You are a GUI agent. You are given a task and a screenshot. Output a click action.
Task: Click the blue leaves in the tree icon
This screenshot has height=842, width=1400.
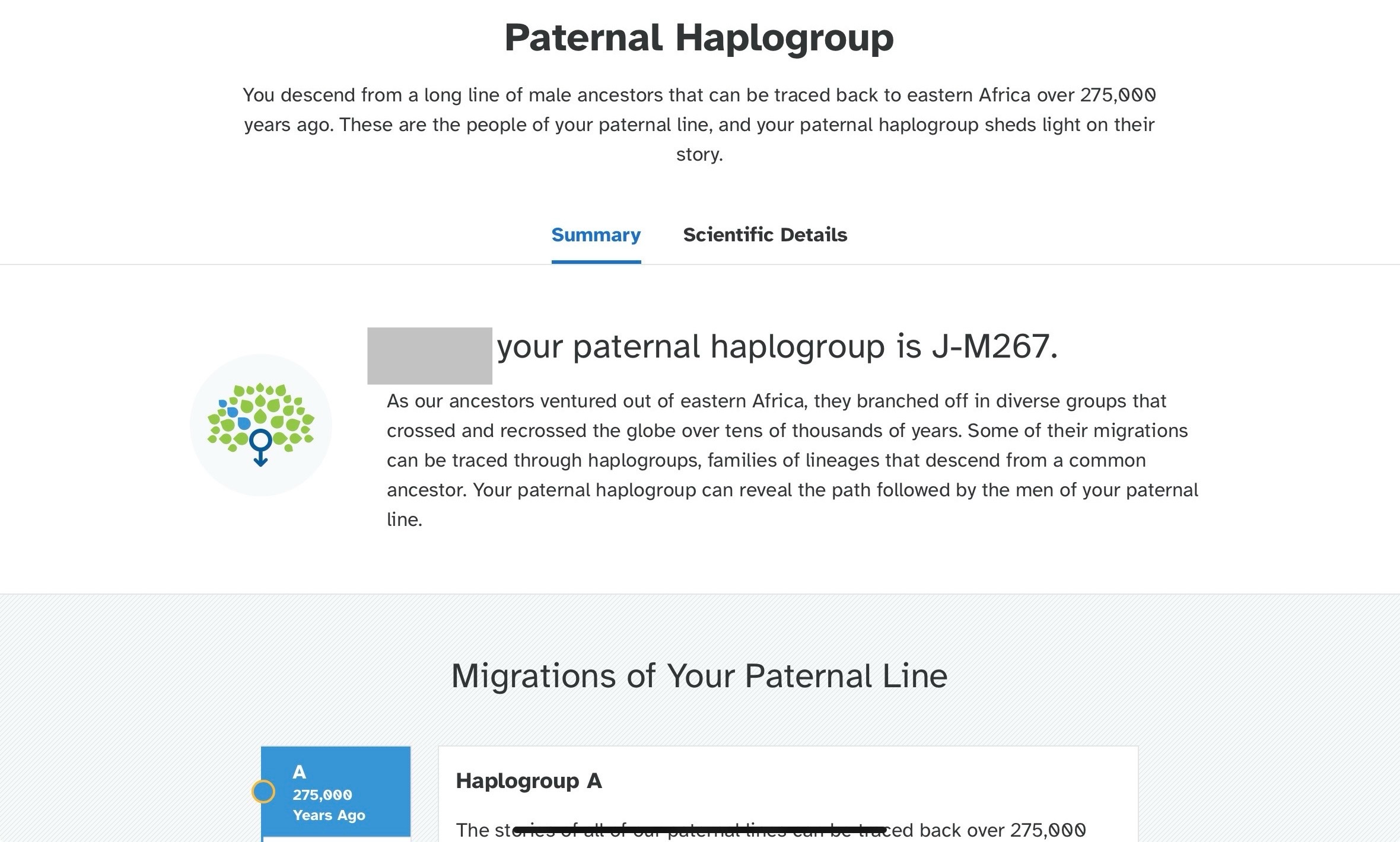coord(234,414)
